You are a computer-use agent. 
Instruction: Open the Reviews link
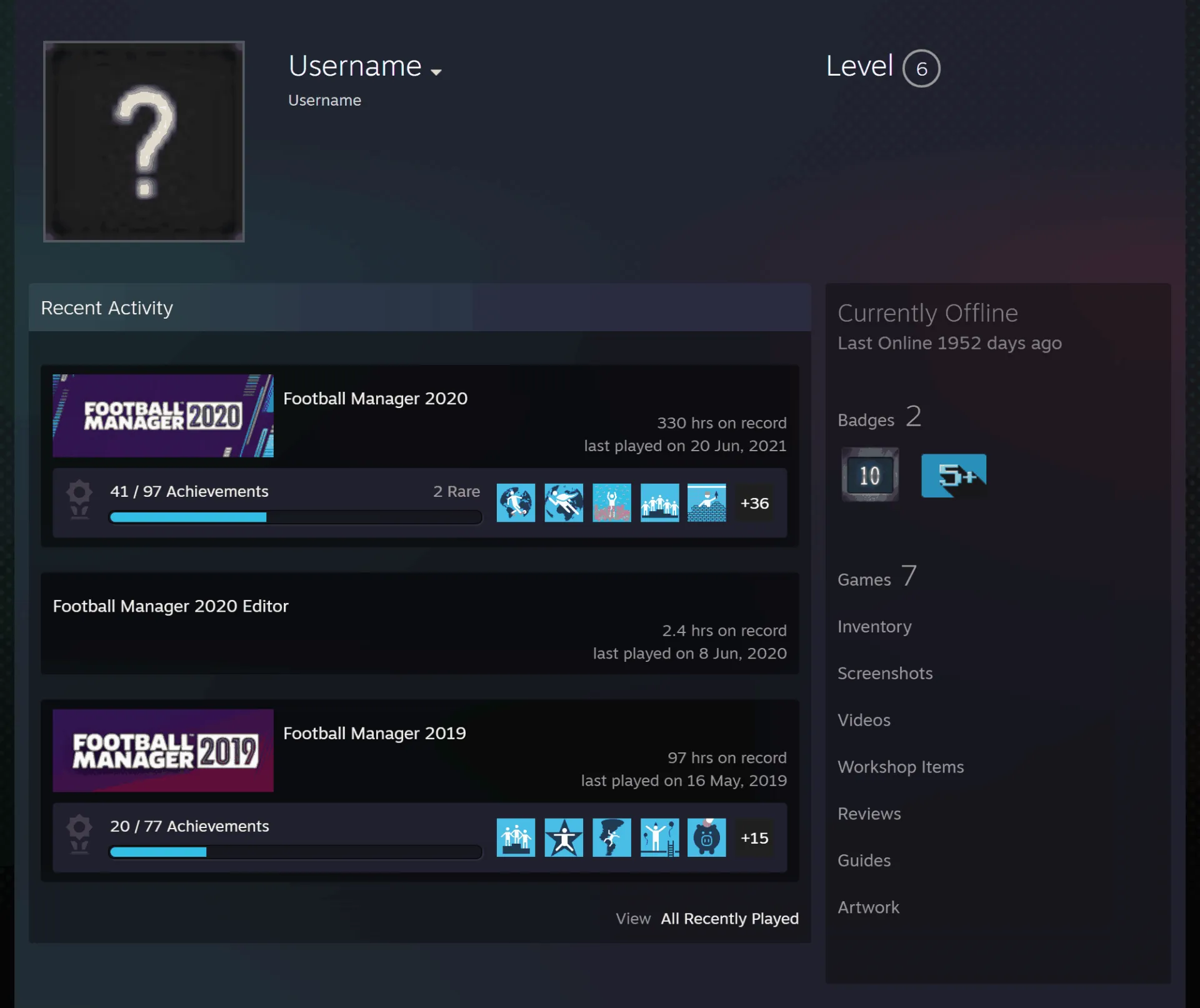pyautogui.click(x=869, y=814)
